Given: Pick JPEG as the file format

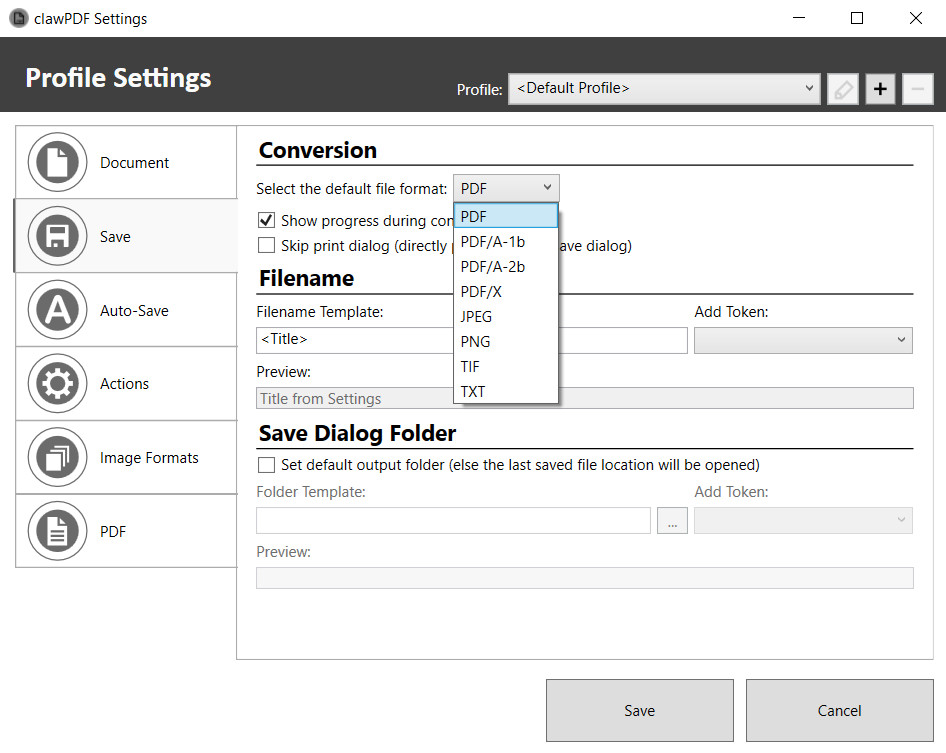Looking at the screenshot, I should 506,317.
